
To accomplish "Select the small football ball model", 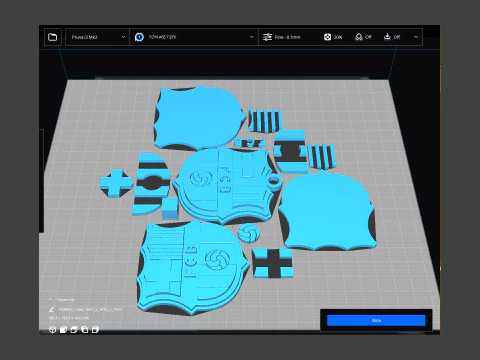I will [x=249, y=233].
